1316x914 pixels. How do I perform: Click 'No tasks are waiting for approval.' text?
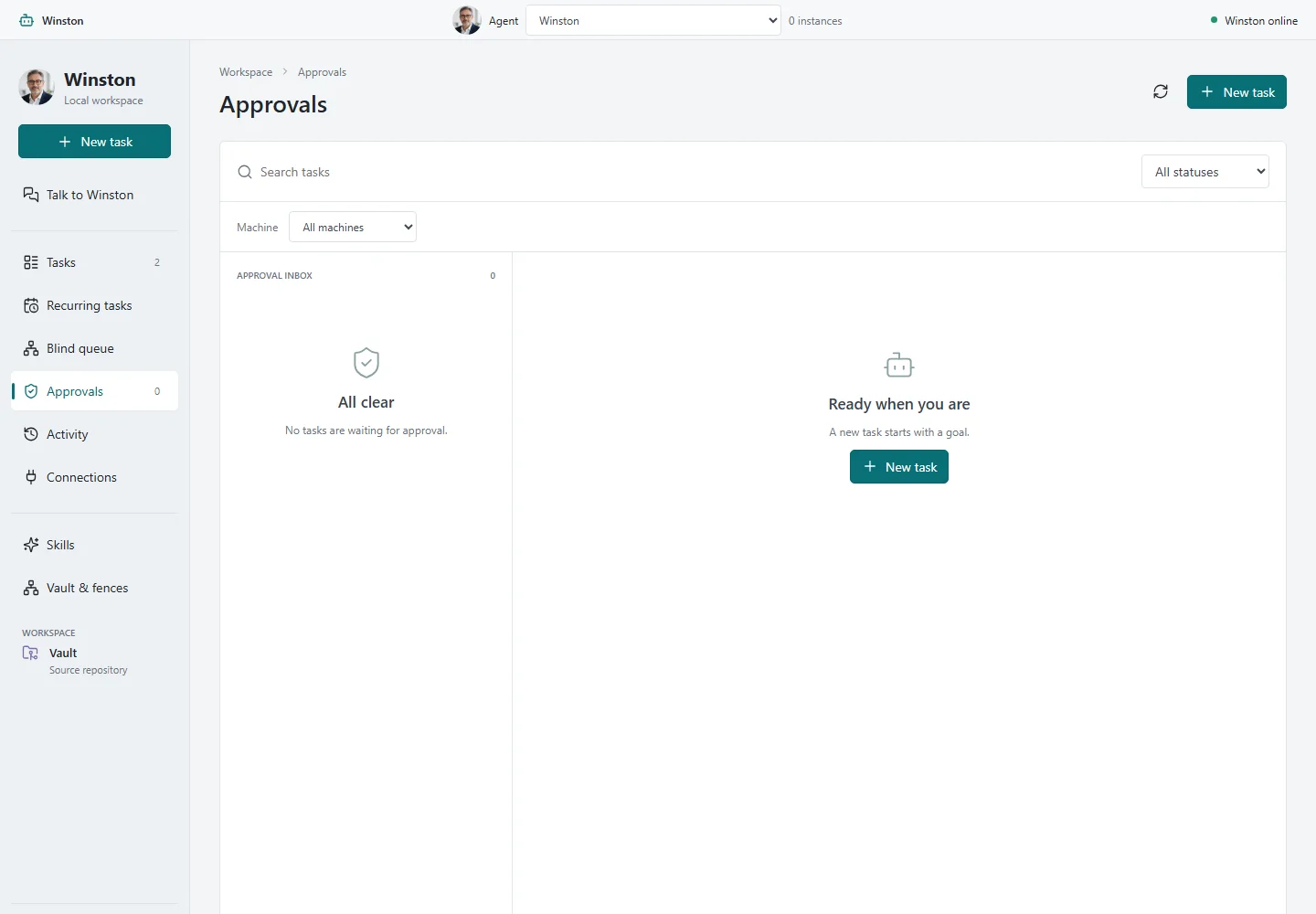click(x=366, y=430)
